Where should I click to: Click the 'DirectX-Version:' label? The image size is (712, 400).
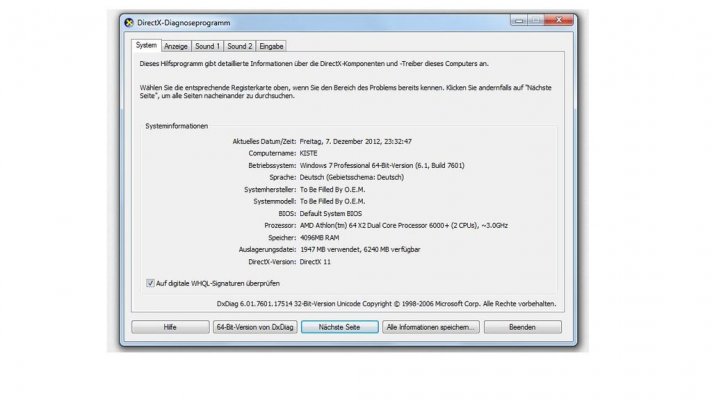(272, 262)
